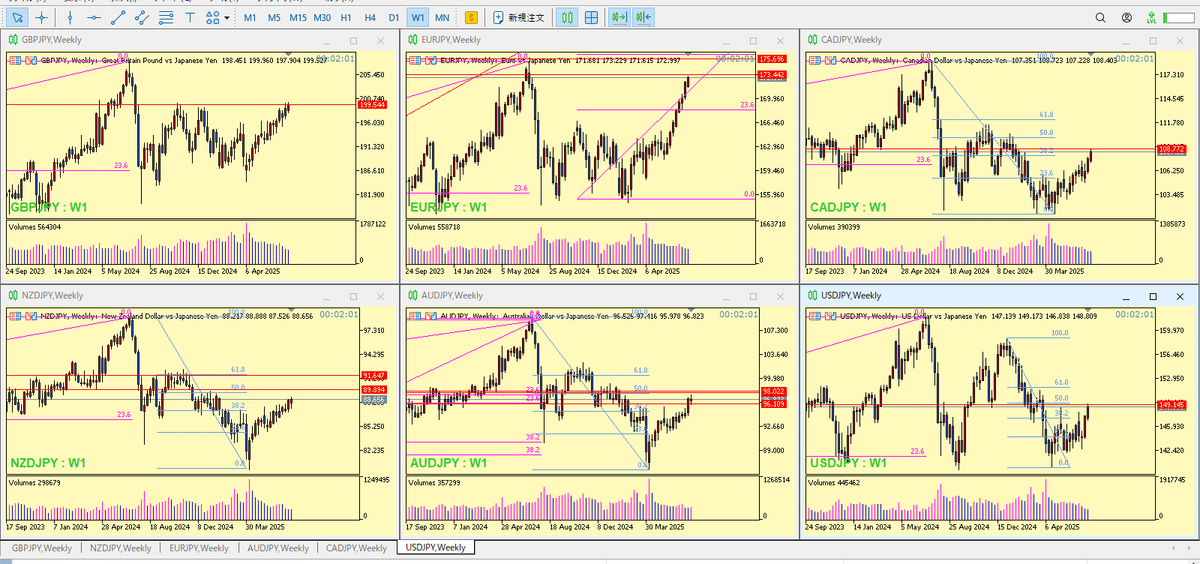Click GBPJPY window title candlestick icon
Image resolution: width=1200 pixels, height=564 pixels.
pos(13,39)
